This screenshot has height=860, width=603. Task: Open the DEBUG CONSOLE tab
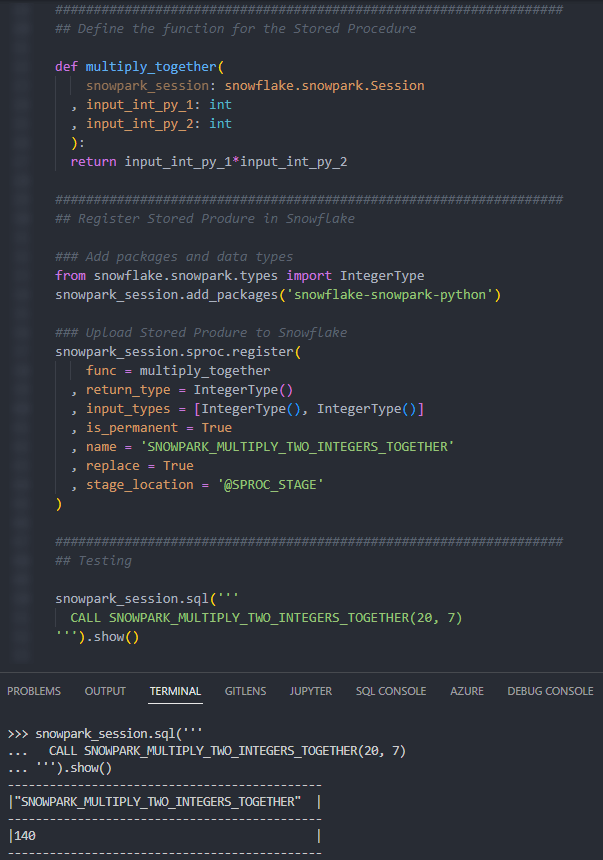[550, 691]
